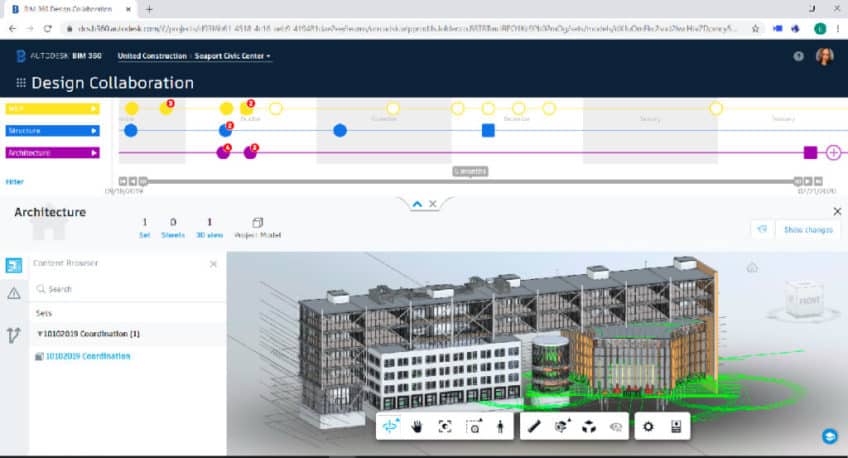
Task: Collapse the timeline with the blue up chevron
Action: pyautogui.click(x=417, y=204)
